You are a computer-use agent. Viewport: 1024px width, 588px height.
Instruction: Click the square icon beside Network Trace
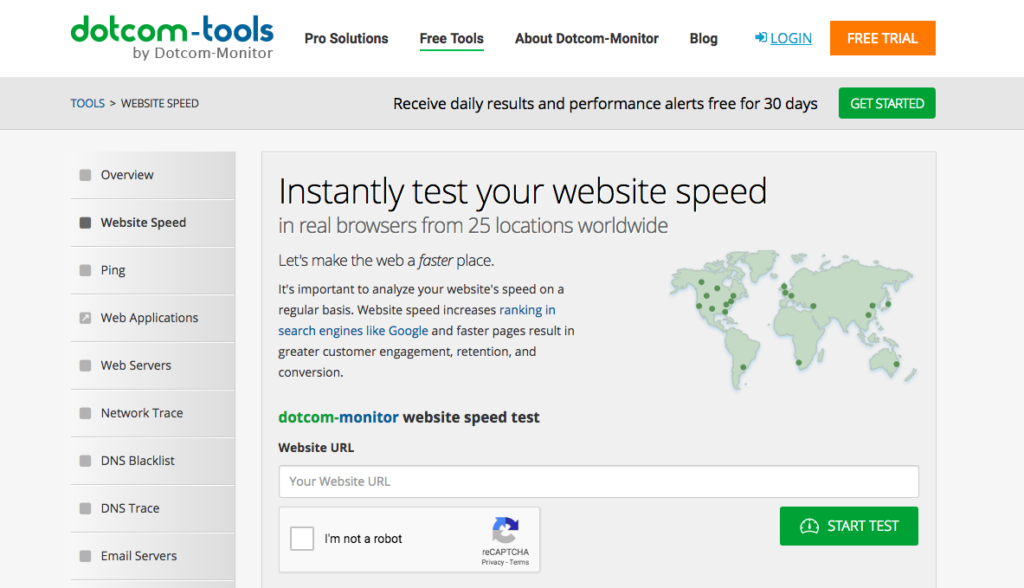click(x=85, y=414)
